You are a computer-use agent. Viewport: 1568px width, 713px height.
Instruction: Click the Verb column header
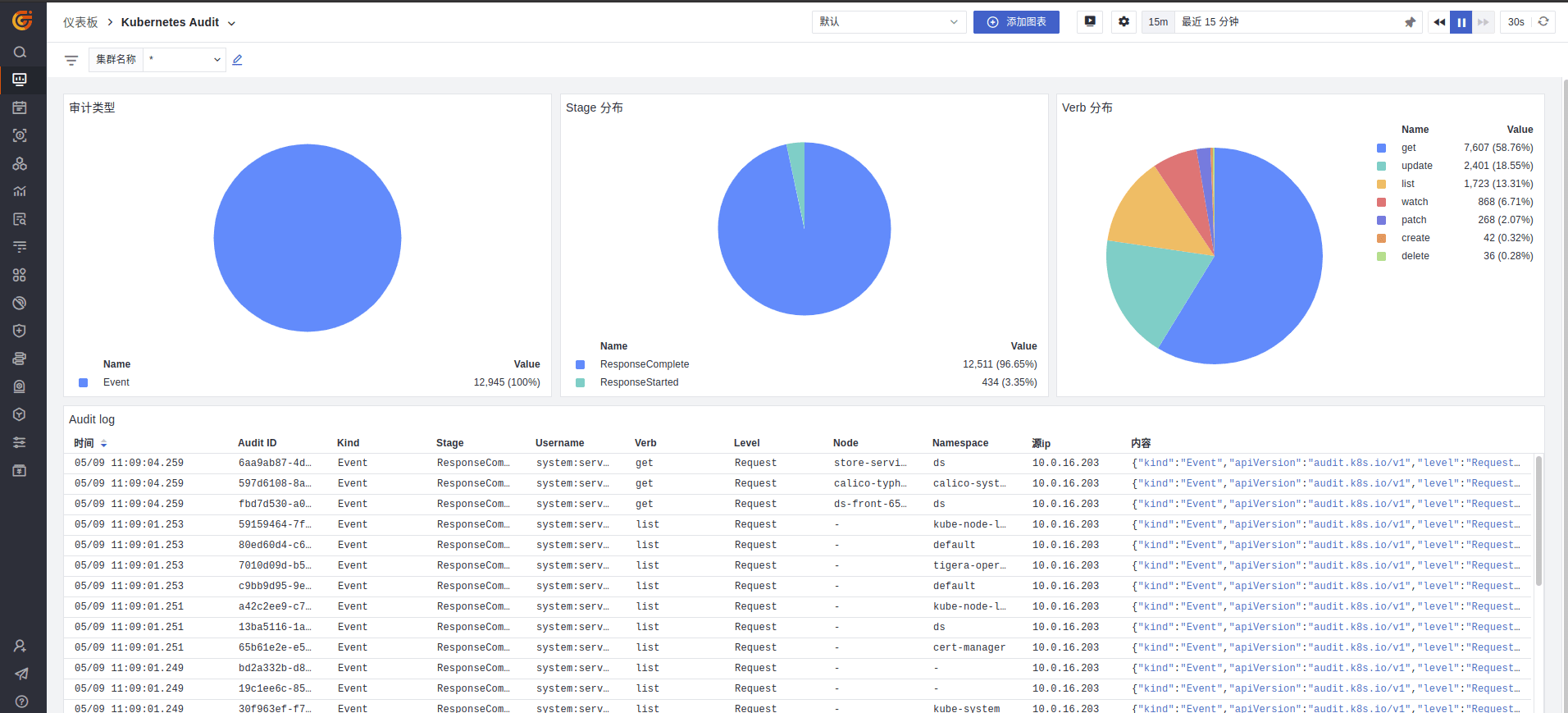coord(645,443)
